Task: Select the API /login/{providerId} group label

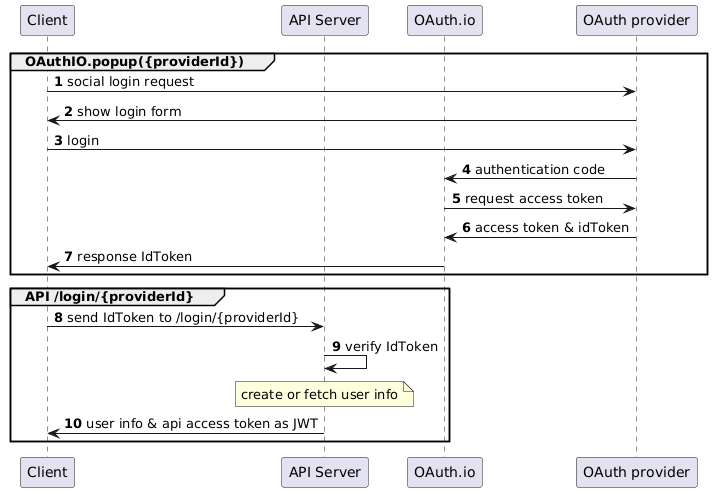Action: click(x=109, y=296)
